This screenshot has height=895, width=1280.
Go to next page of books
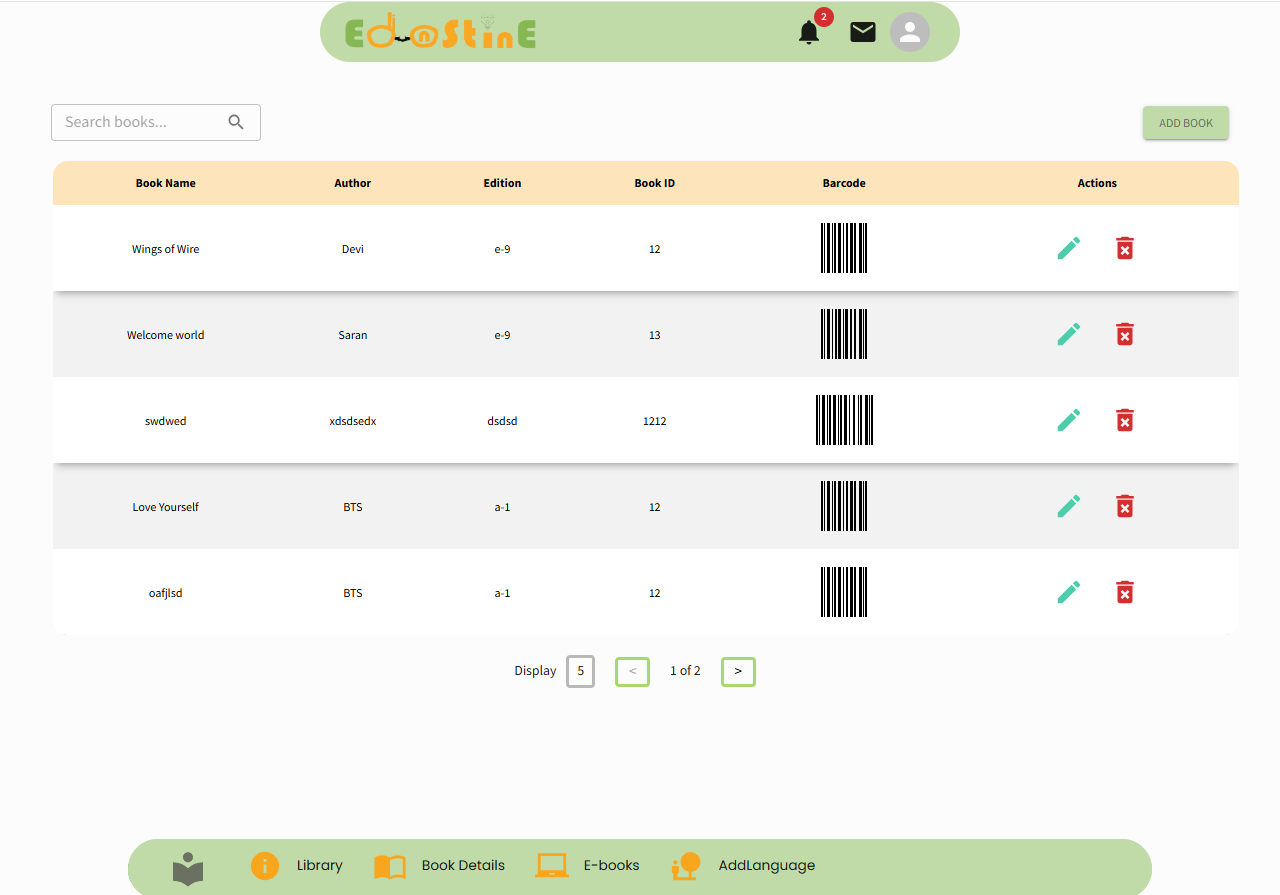[x=738, y=672]
